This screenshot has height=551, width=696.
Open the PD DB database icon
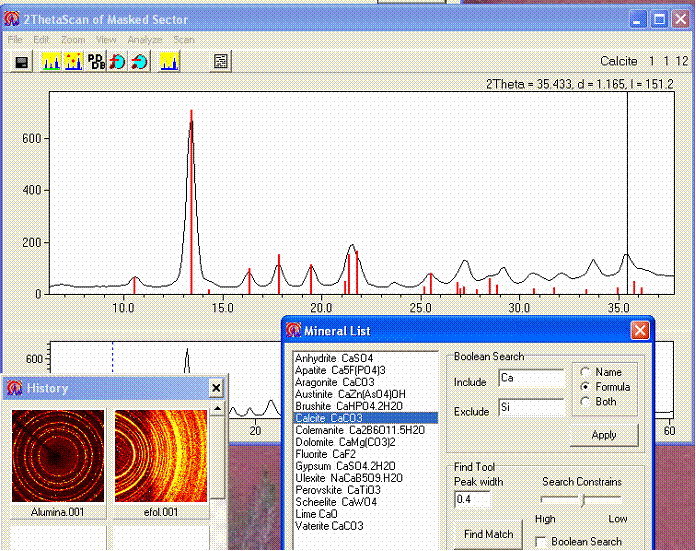click(97, 62)
